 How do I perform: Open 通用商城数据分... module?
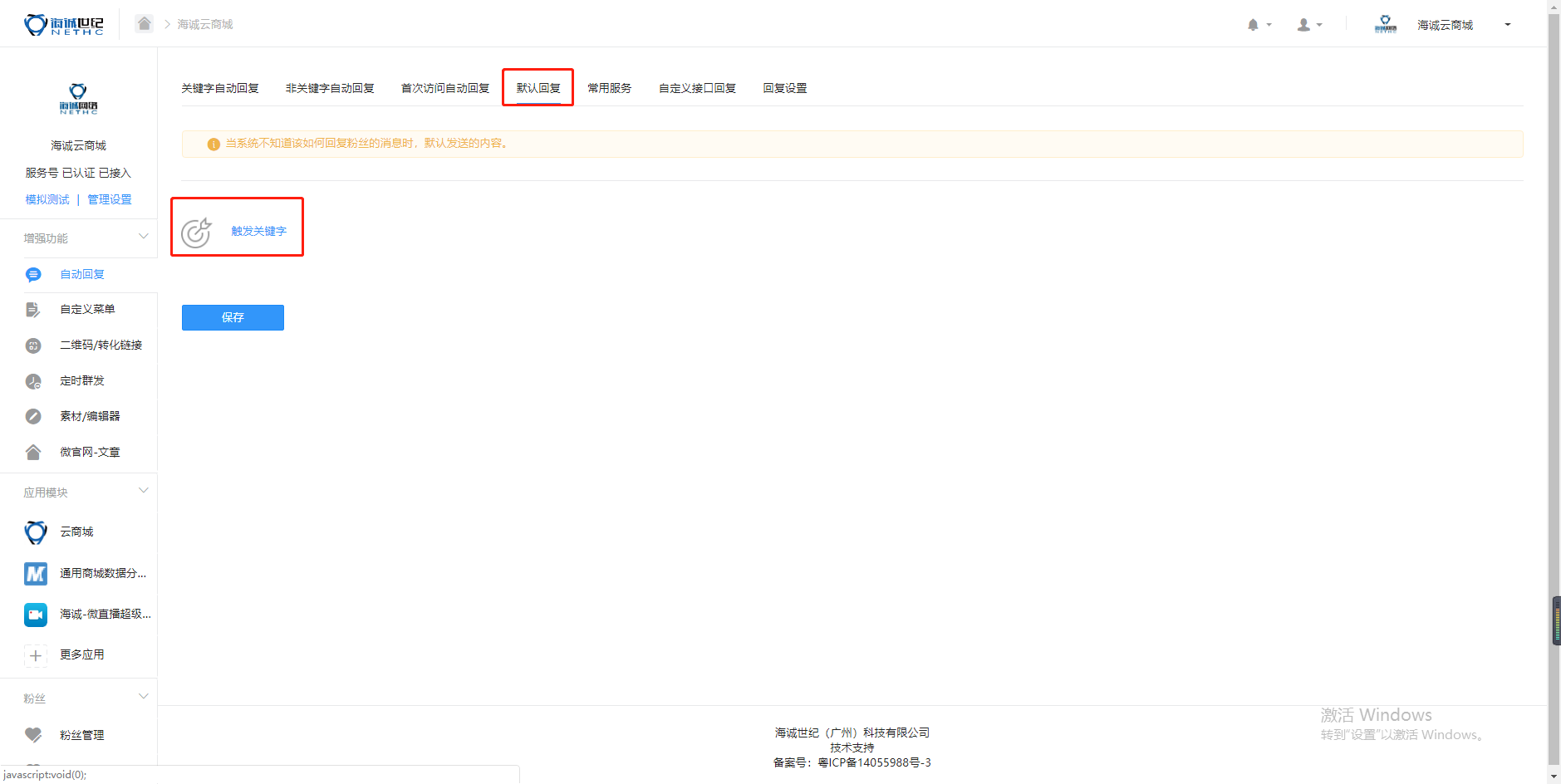[x=103, y=573]
